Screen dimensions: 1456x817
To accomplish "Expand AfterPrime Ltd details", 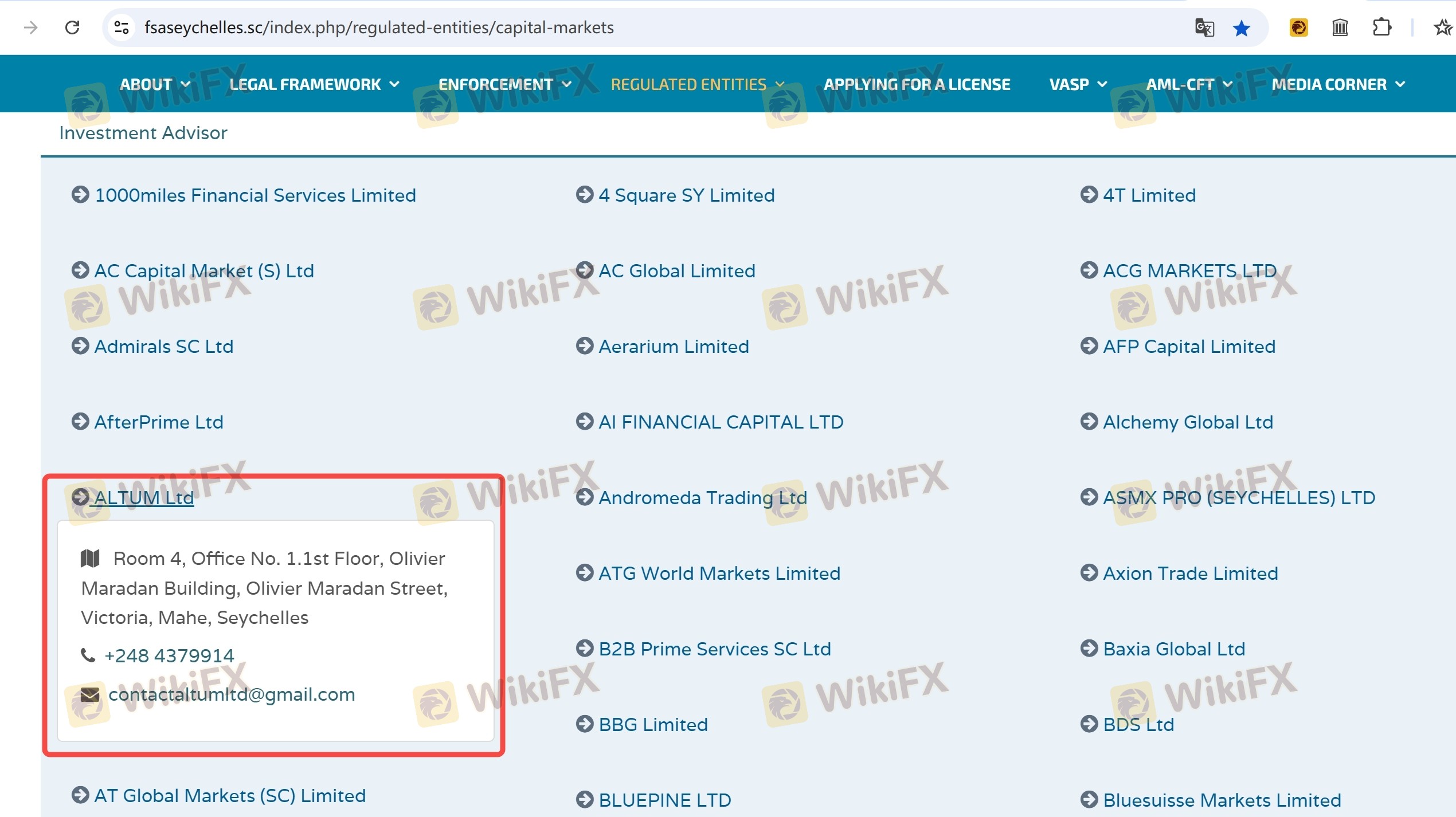I will click(x=159, y=422).
